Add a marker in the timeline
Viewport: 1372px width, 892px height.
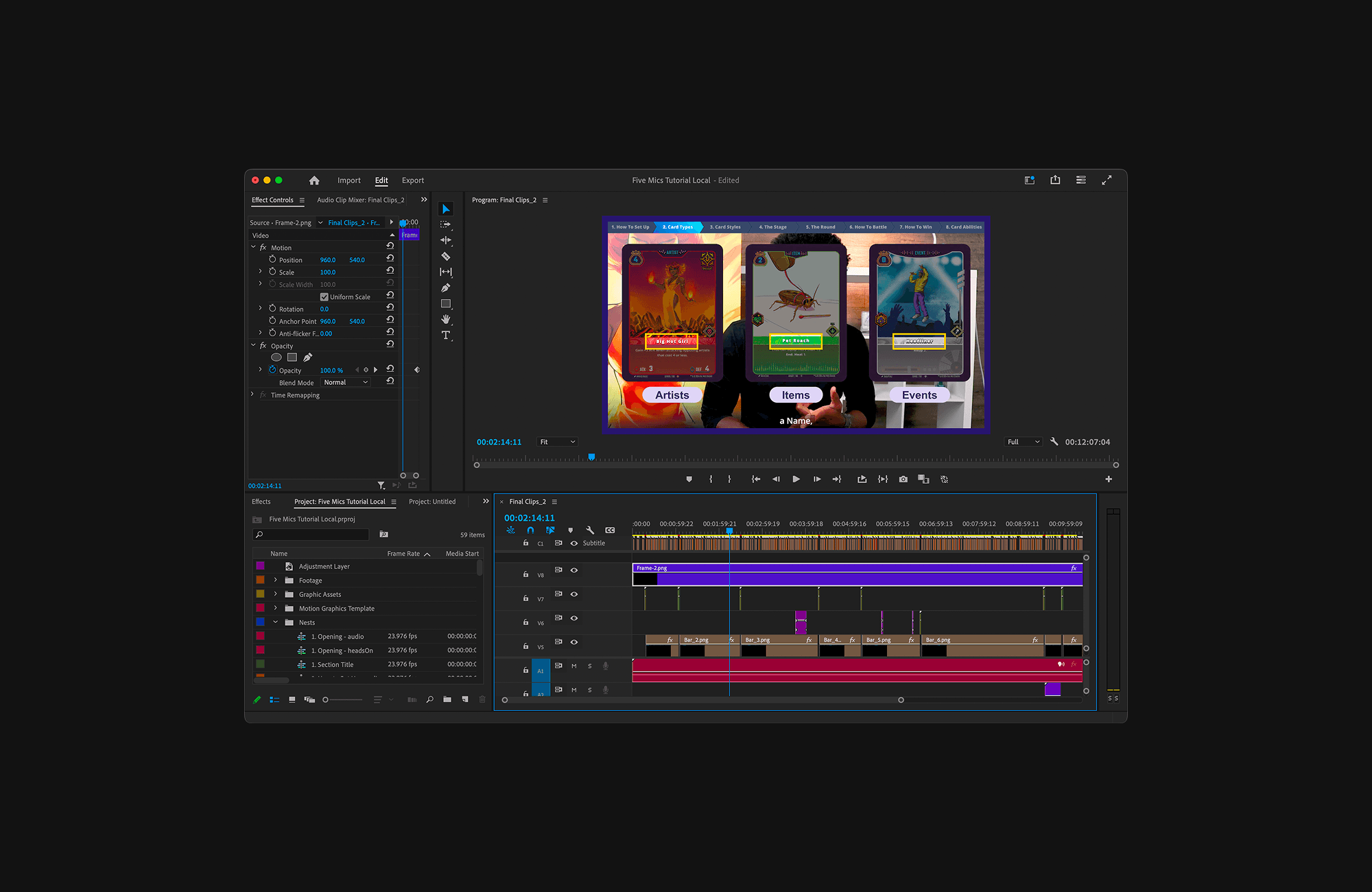(x=570, y=530)
